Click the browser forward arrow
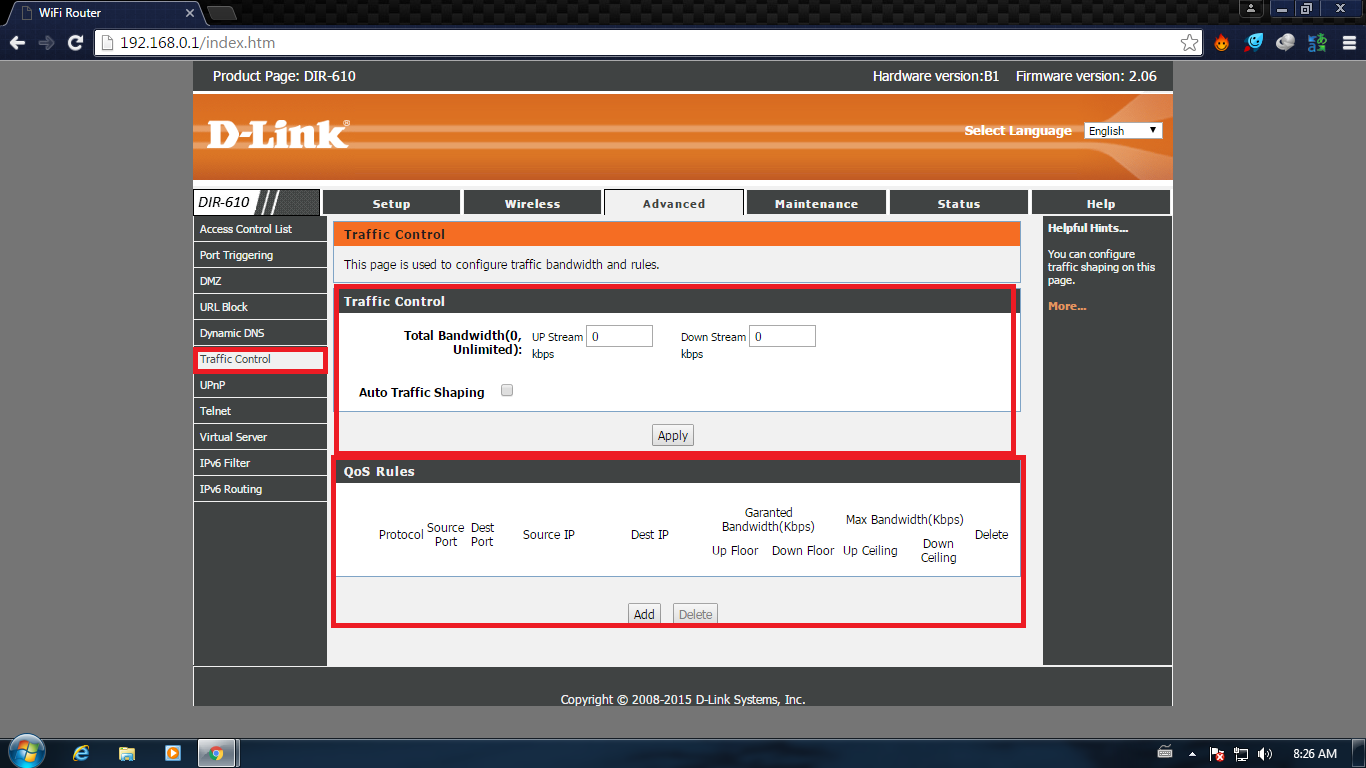The height and width of the screenshot is (768, 1366). tap(46, 43)
